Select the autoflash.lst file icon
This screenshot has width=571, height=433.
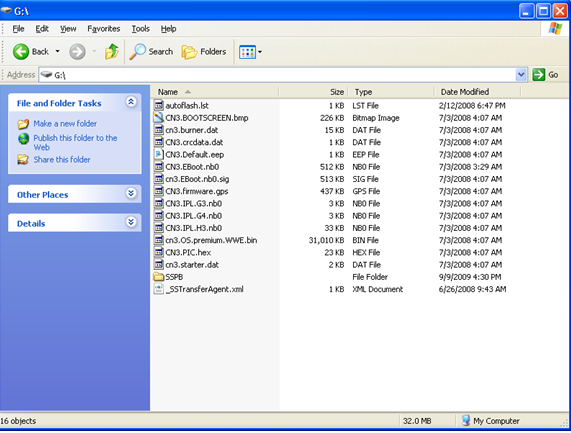(158, 106)
